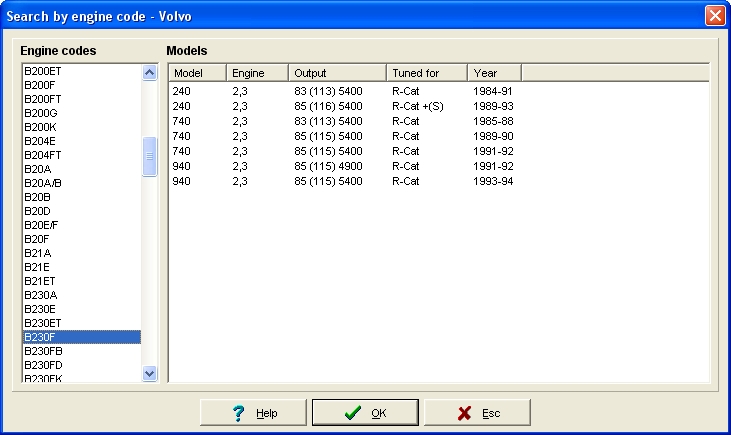This screenshot has width=731, height=435.
Task: Select engine code B230ET
Action: point(82,323)
